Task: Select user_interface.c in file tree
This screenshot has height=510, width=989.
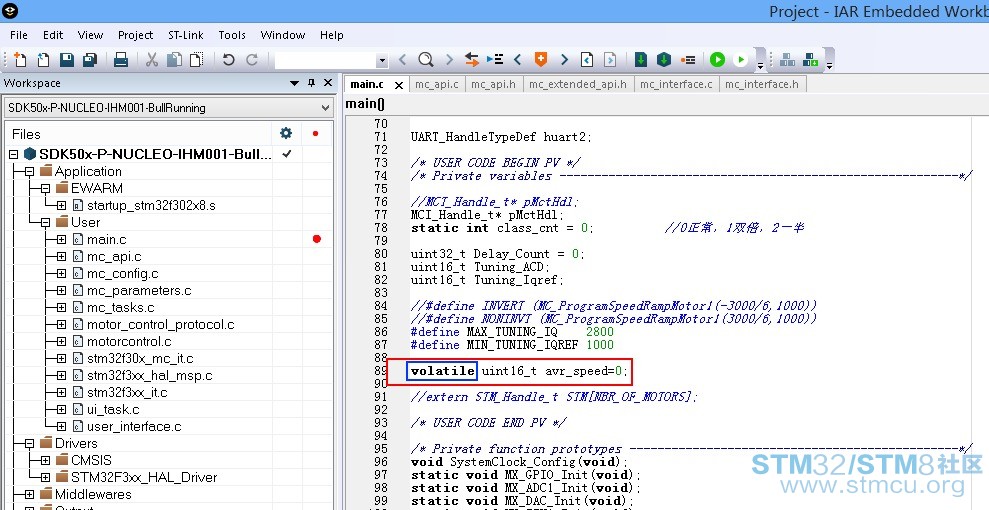Action: pos(134,427)
